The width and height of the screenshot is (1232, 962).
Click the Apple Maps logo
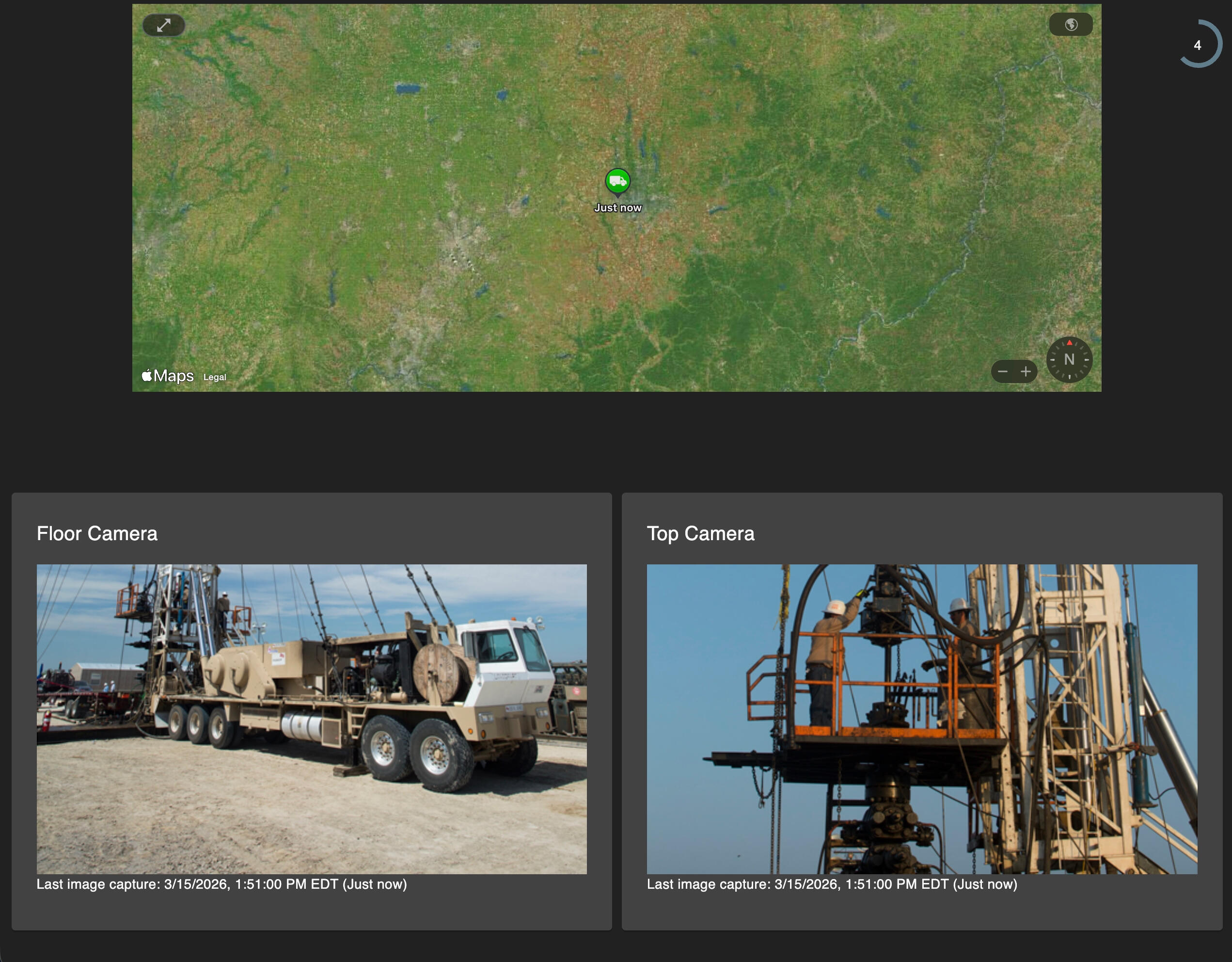coord(168,376)
